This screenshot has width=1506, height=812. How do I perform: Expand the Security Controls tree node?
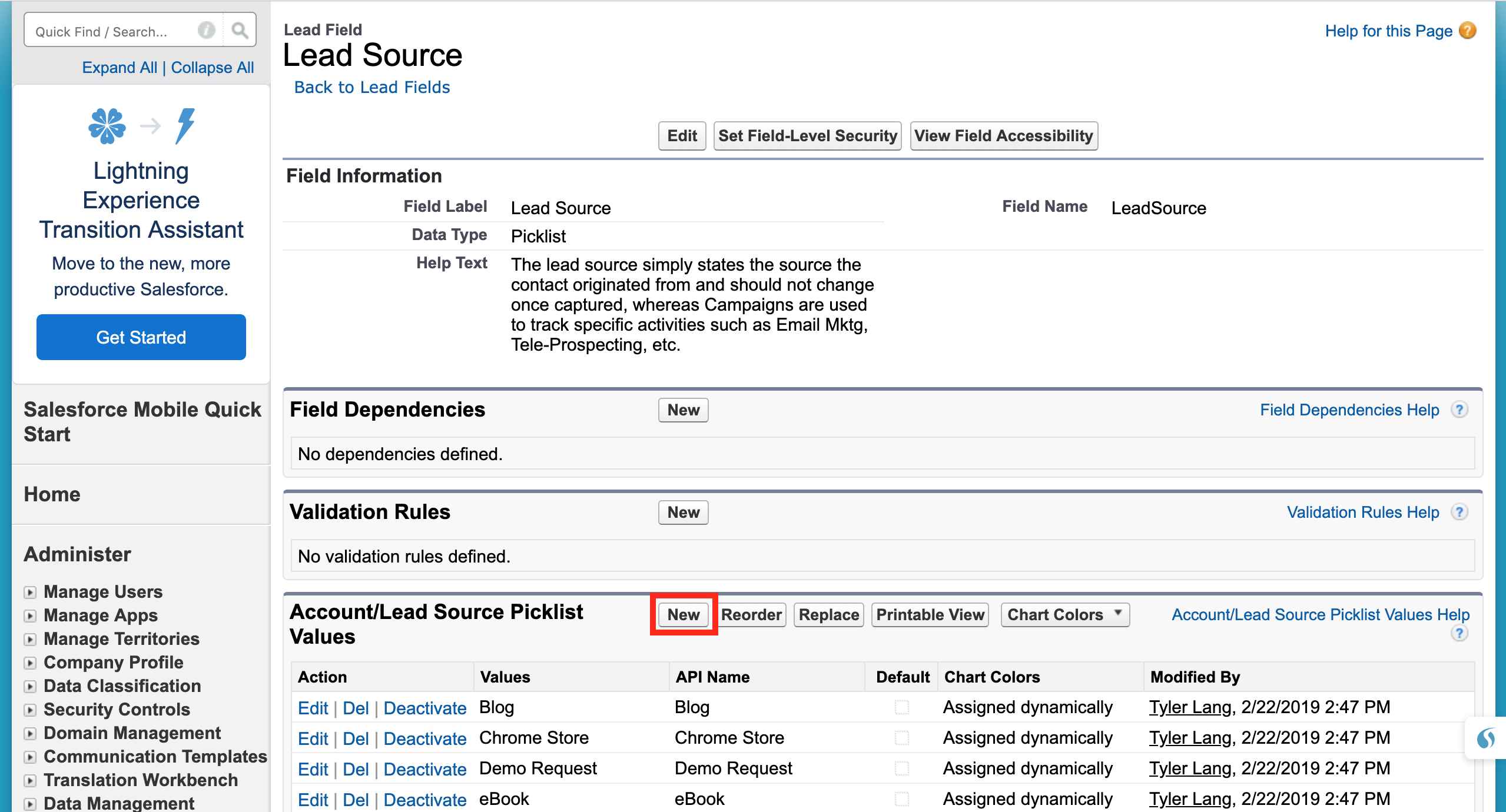click(30, 710)
